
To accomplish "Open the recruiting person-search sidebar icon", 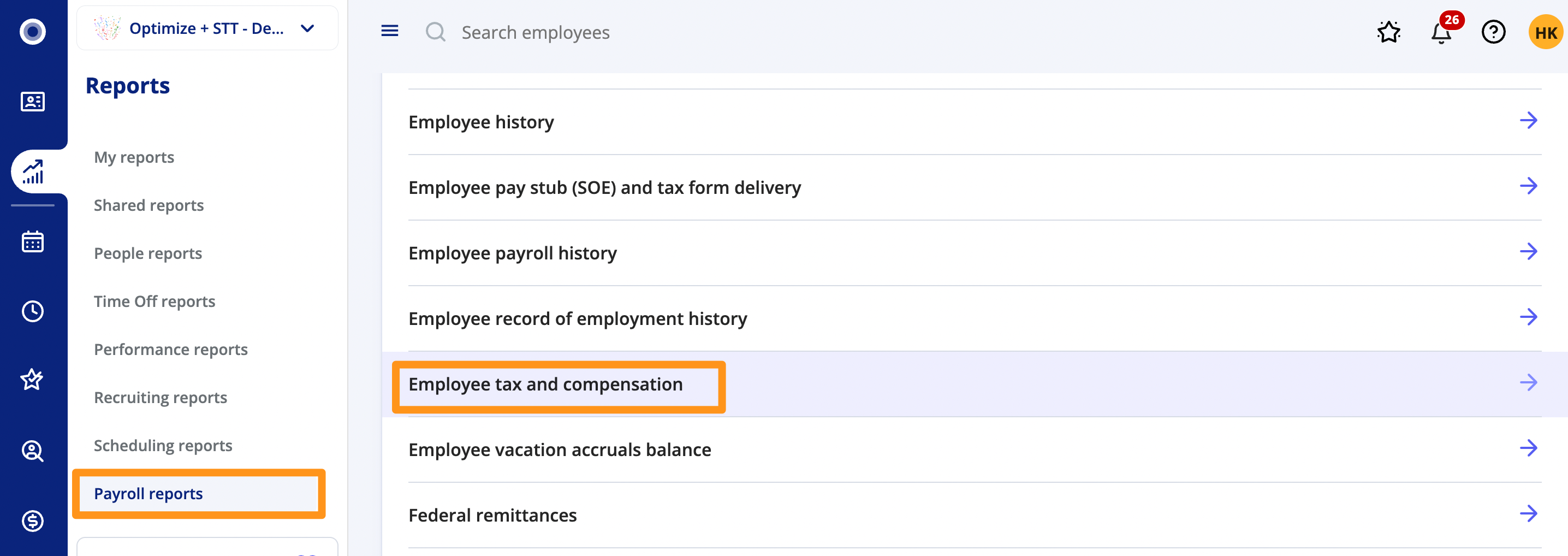I will click(32, 451).
